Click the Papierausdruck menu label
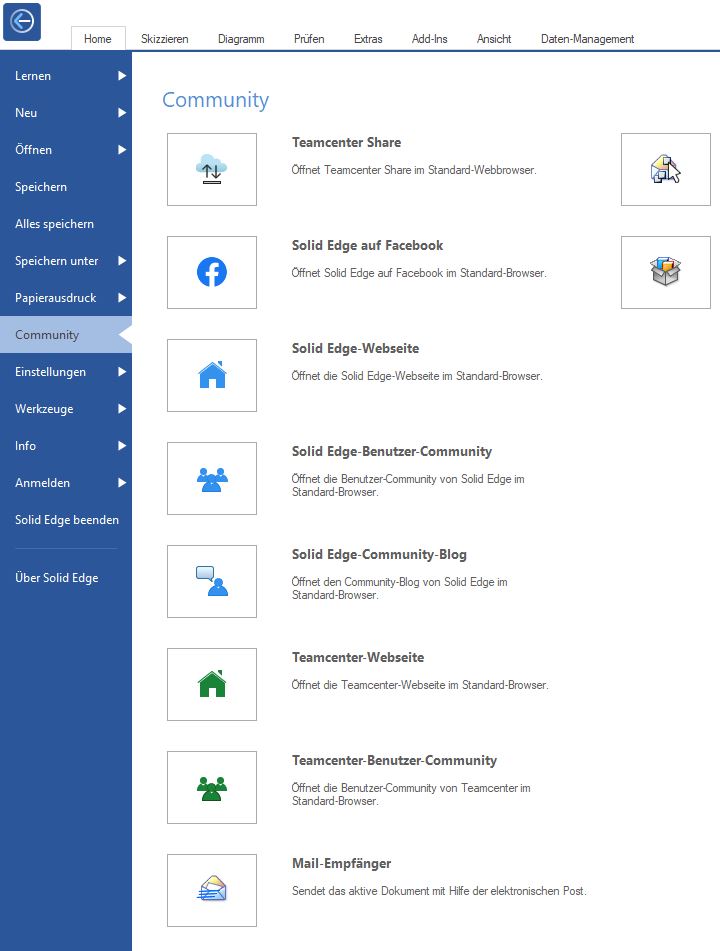720x951 pixels. [x=56, y=298]
